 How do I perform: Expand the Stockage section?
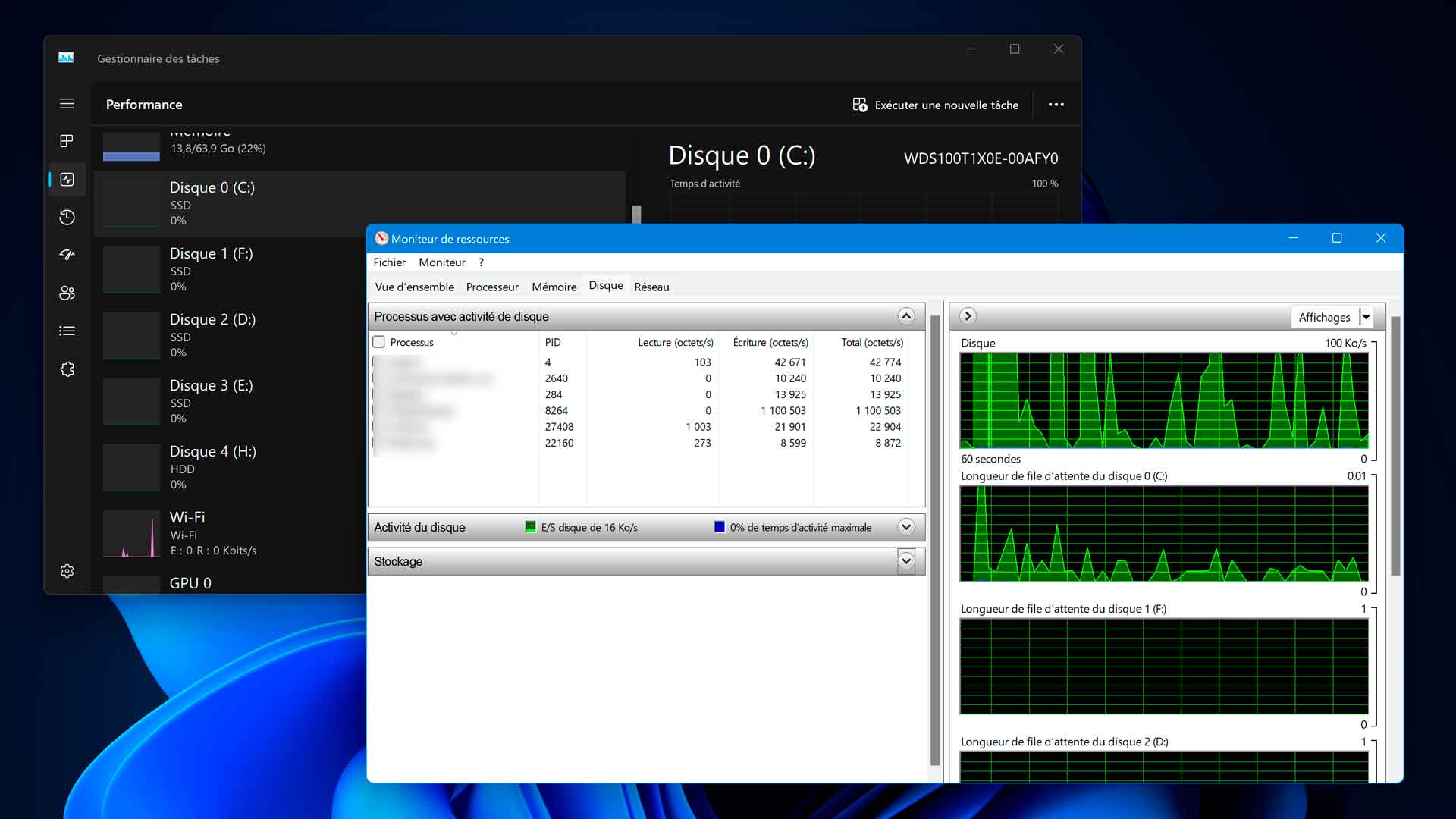[x=906, y=561]
